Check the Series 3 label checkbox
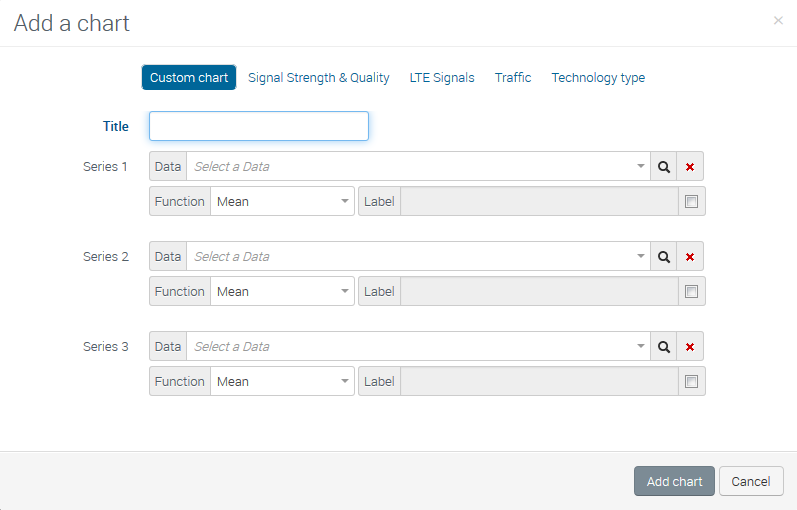The width and height of the screenshot is (797, 510). (691, 381)
